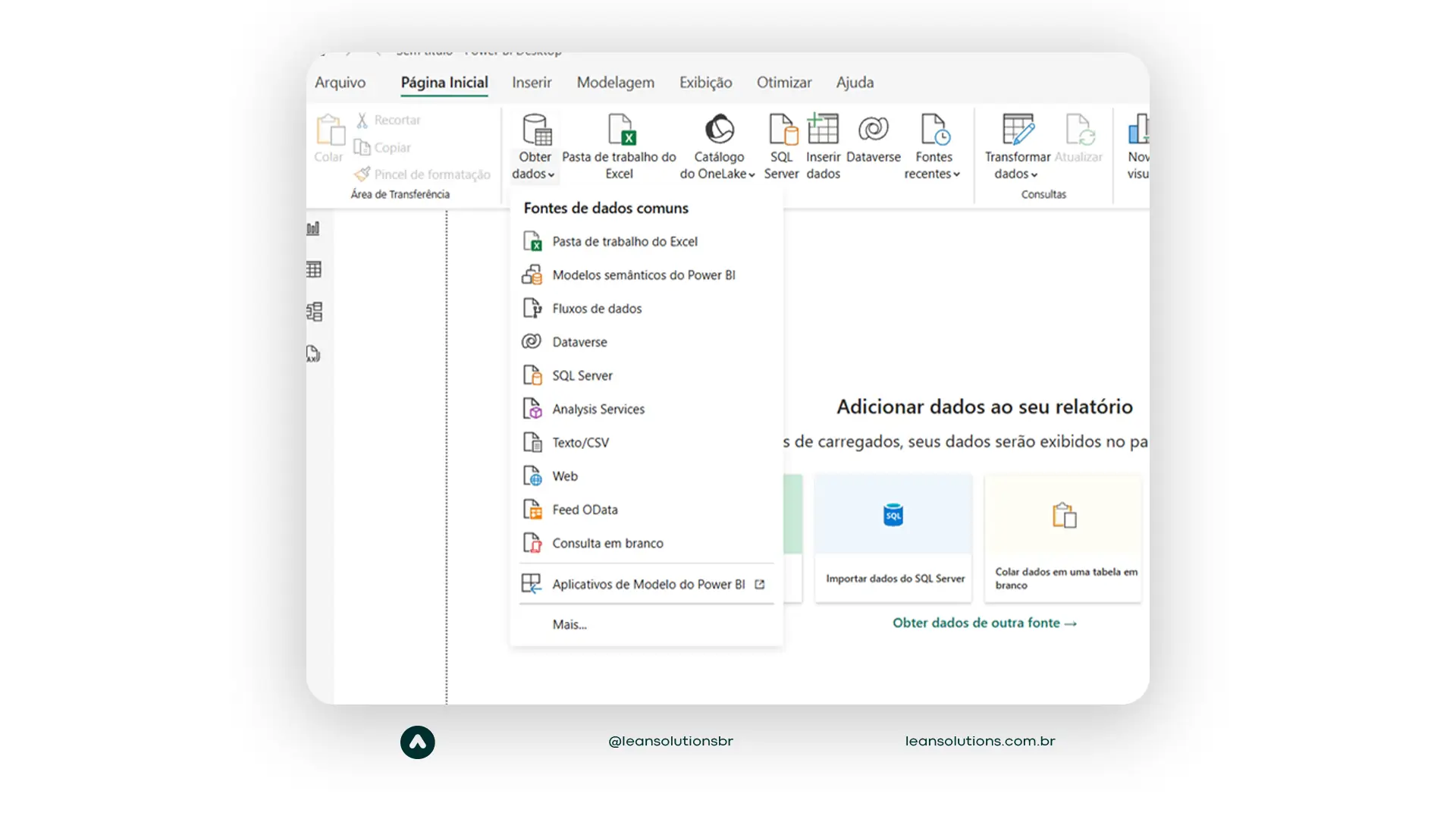Open the Ajuda tab
1456x819 pixels.
pyautogui.click(x=855, y=83)
